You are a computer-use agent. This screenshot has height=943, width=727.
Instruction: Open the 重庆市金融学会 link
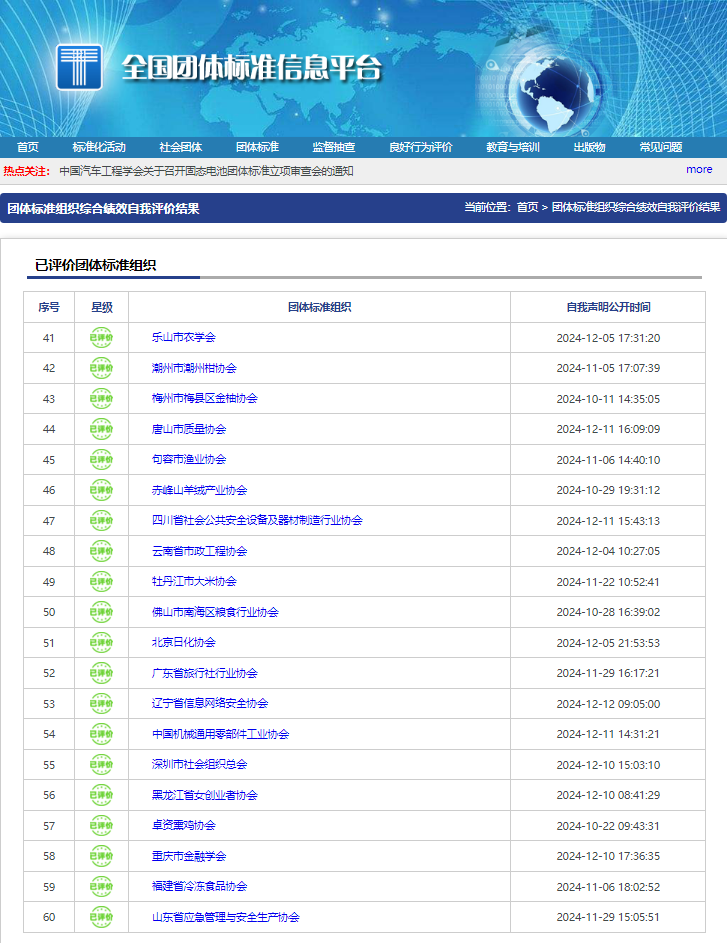[x=189, y=856]
